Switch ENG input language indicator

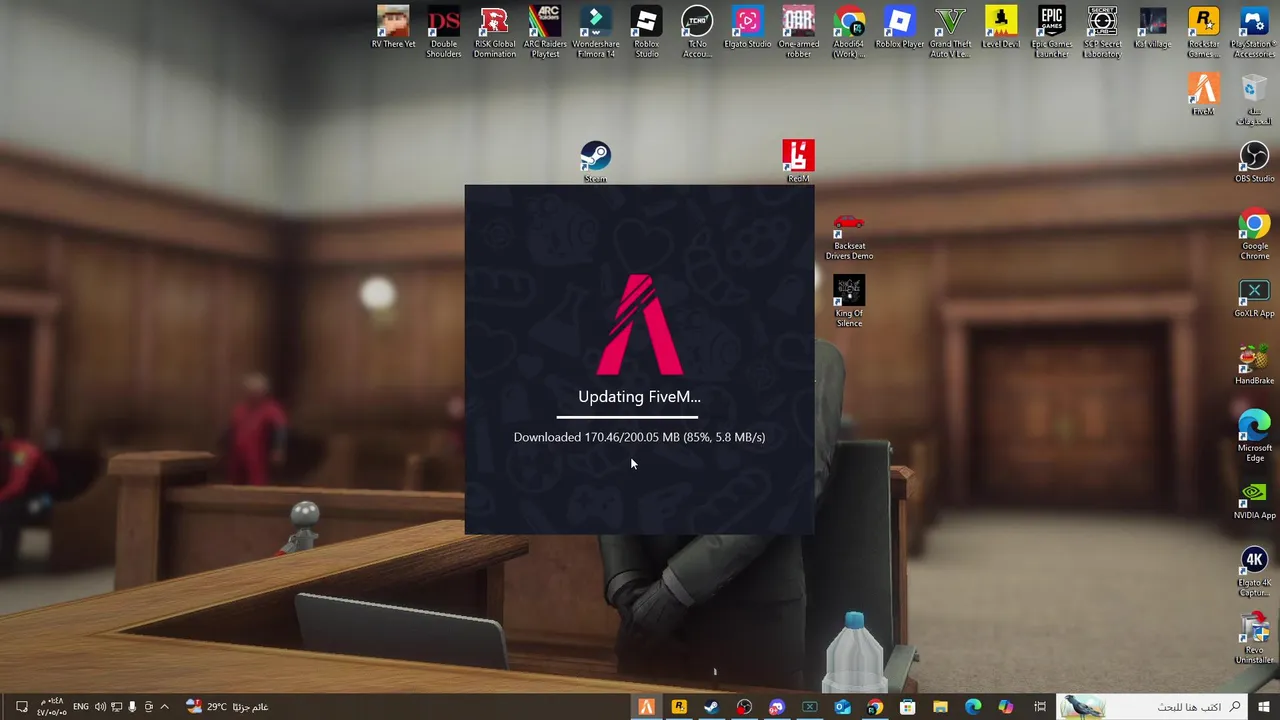(x=81, y=707)
